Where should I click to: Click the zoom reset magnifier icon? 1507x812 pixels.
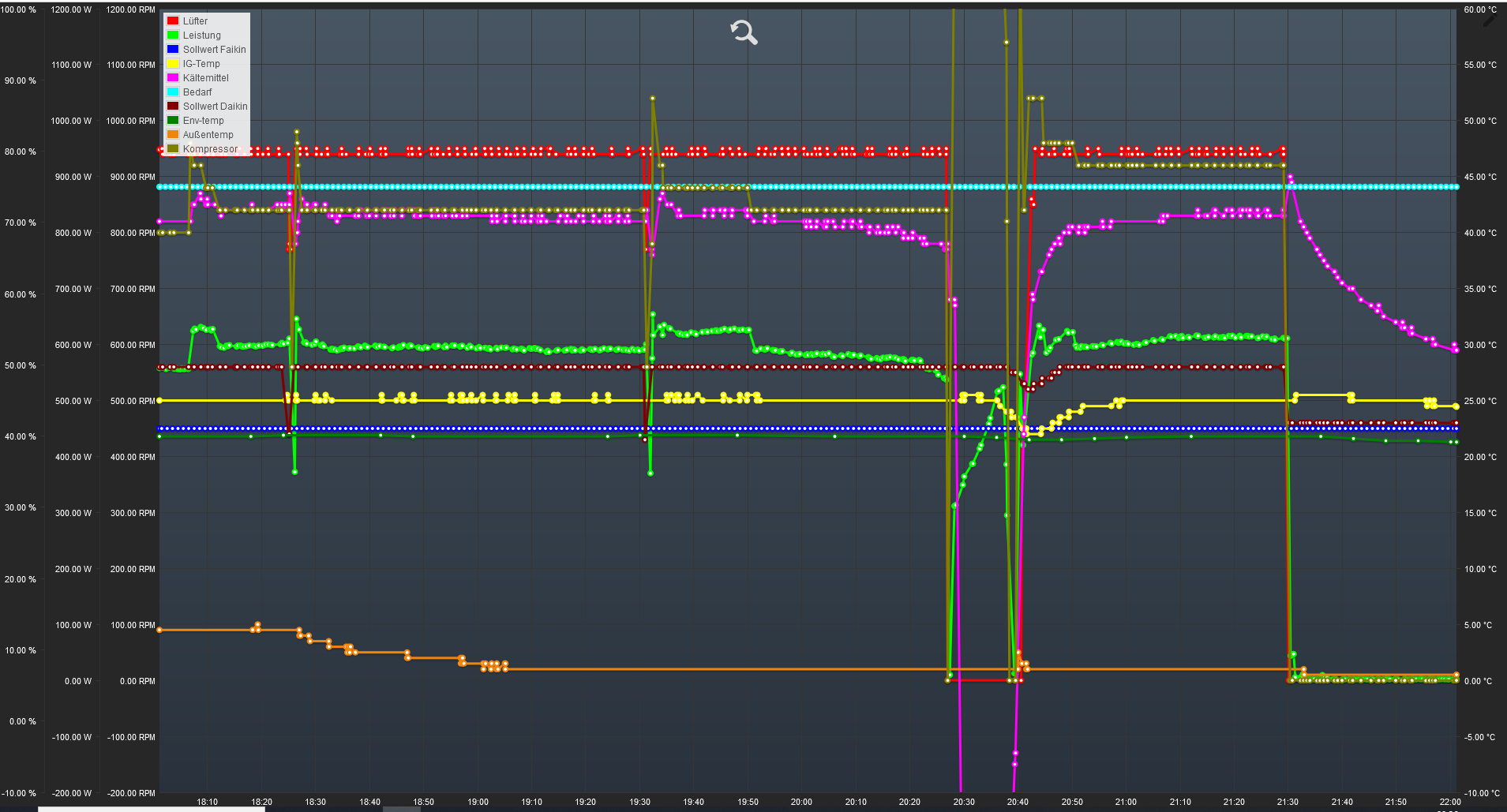coord(744,32)
